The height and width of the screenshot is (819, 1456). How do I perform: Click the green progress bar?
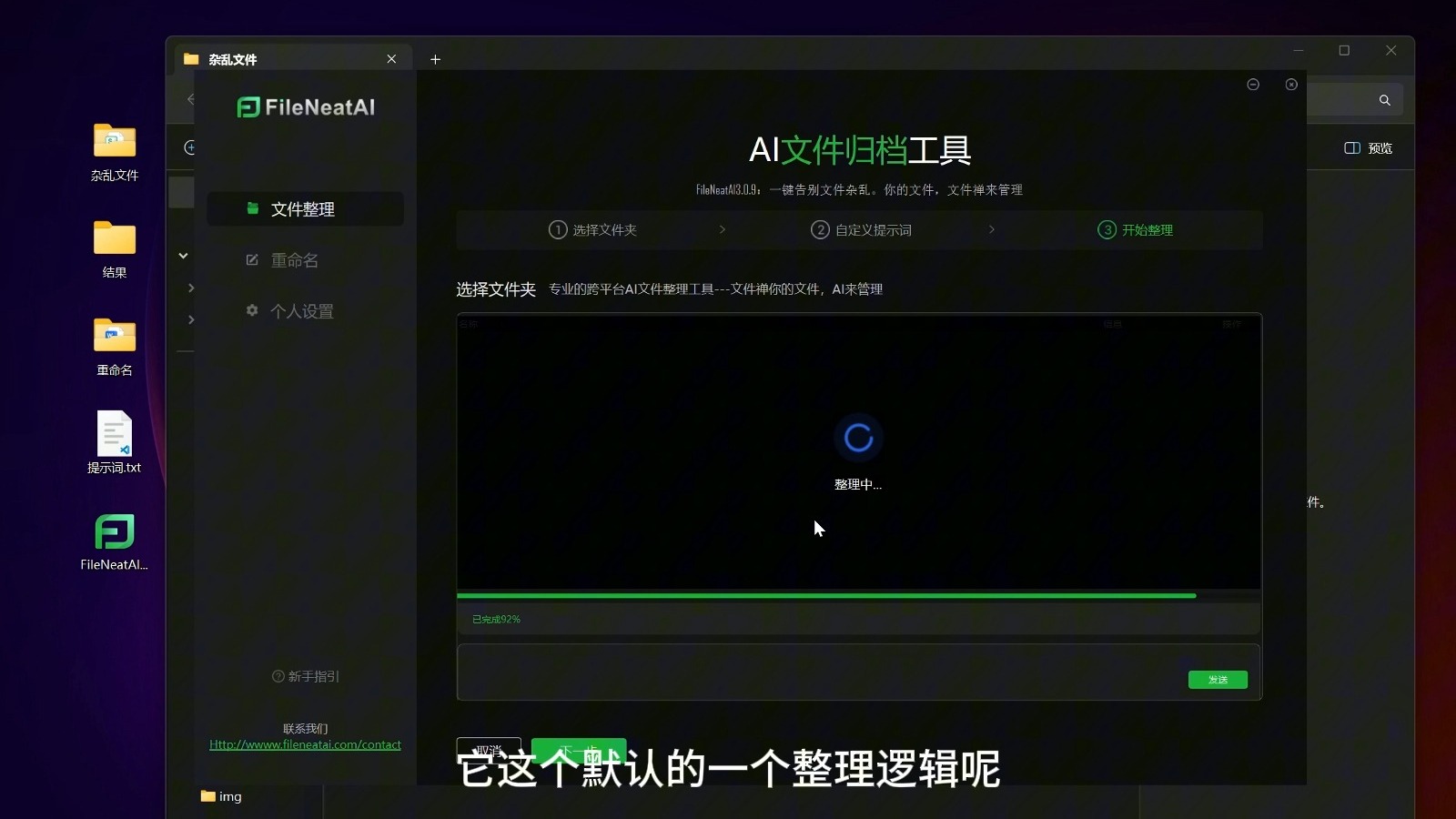point(826,596)
